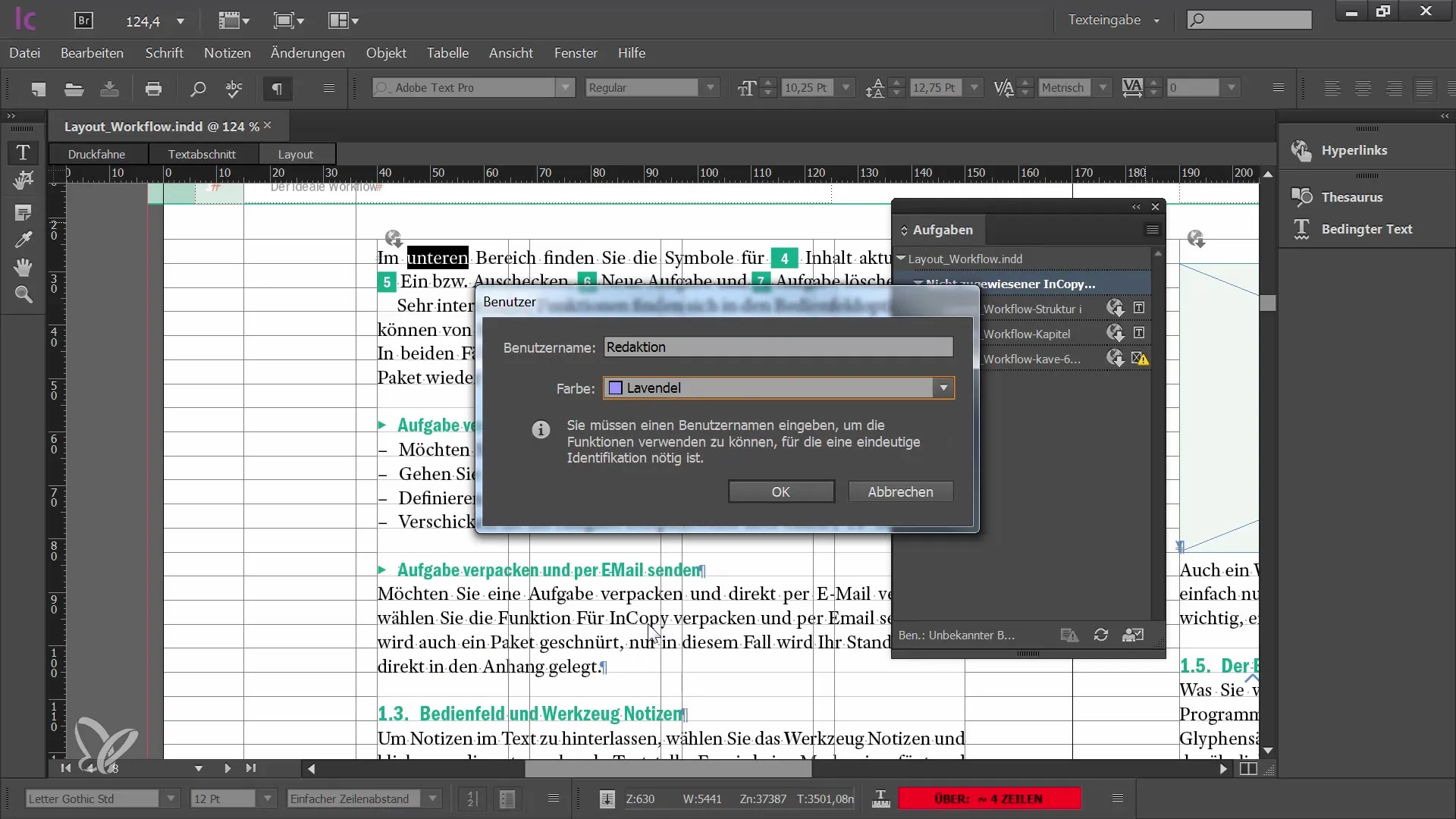
Task: Click the zoom/magnify tool icon
Action: point(24,296)
